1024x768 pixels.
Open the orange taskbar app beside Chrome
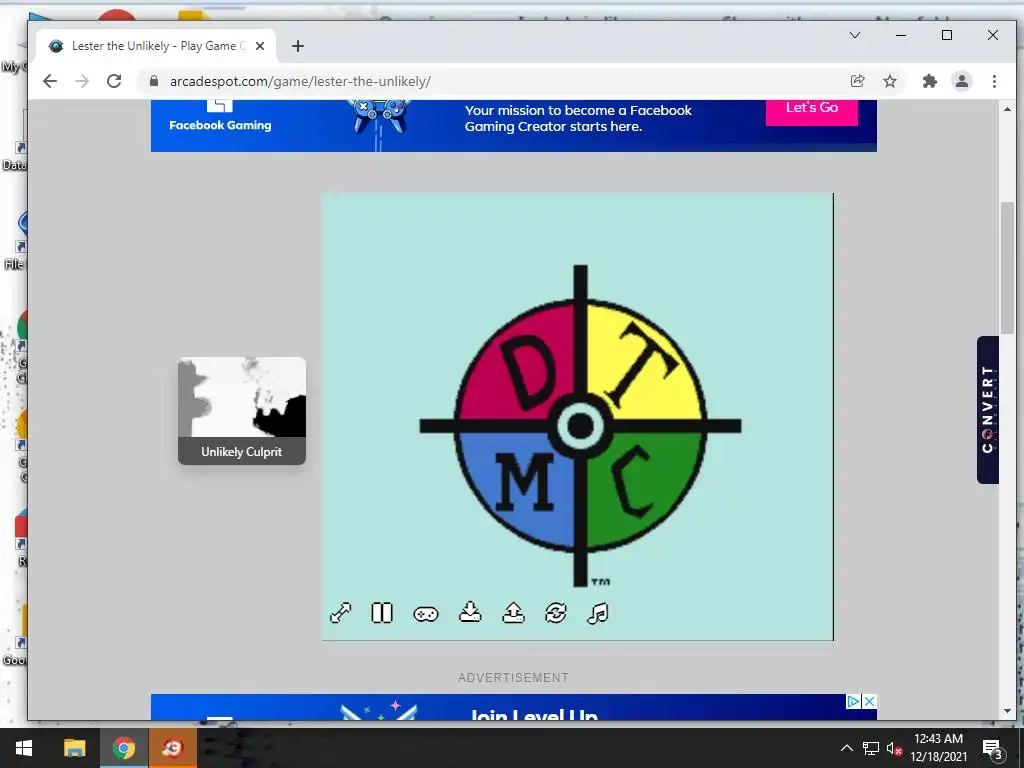(x=172, y=748)
